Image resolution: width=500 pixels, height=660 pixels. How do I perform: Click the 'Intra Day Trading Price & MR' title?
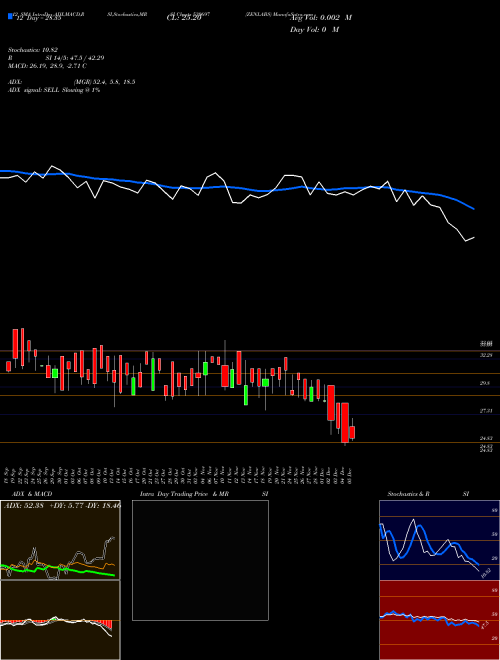pos(184,494)
